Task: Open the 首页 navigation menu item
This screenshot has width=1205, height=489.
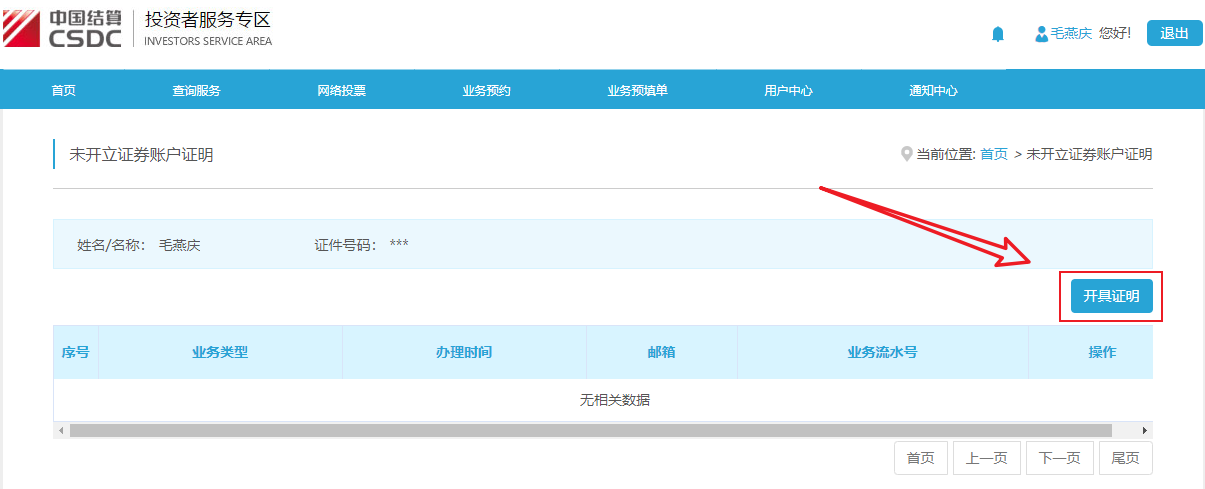Action: point(63,91)
